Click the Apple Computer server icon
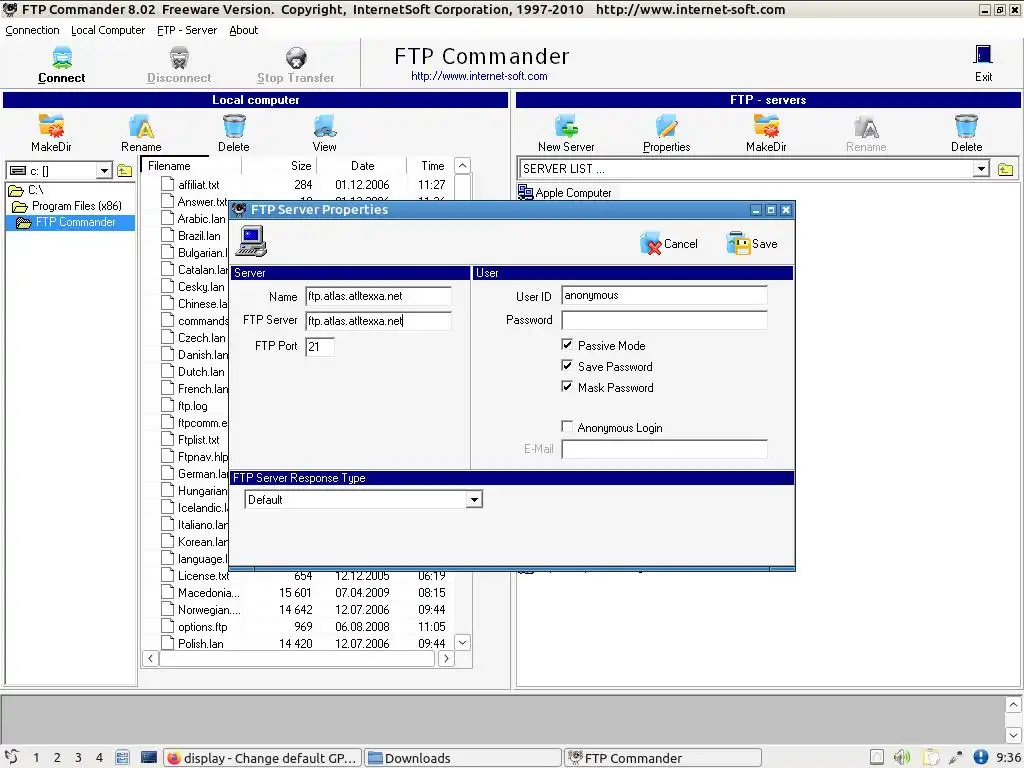Viewport: 1024px width, 768px height. 525,192
